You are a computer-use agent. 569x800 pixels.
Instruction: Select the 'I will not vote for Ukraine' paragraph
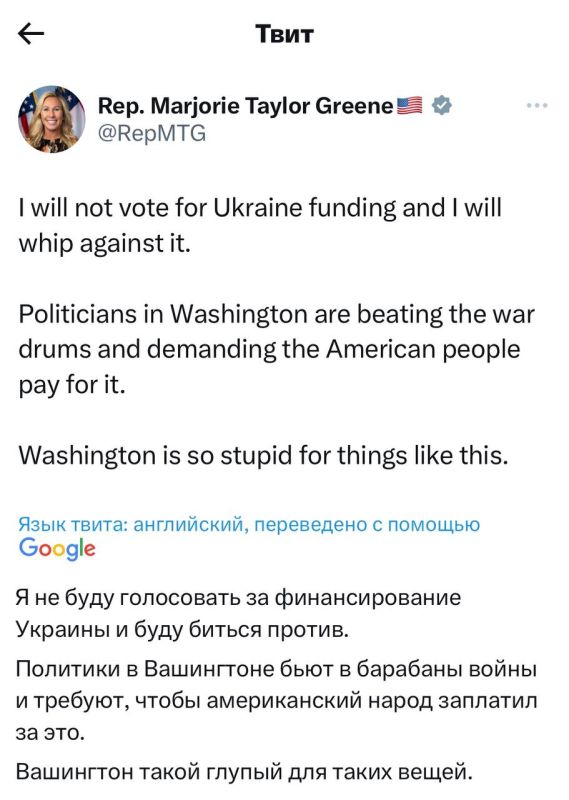point(260,226)
